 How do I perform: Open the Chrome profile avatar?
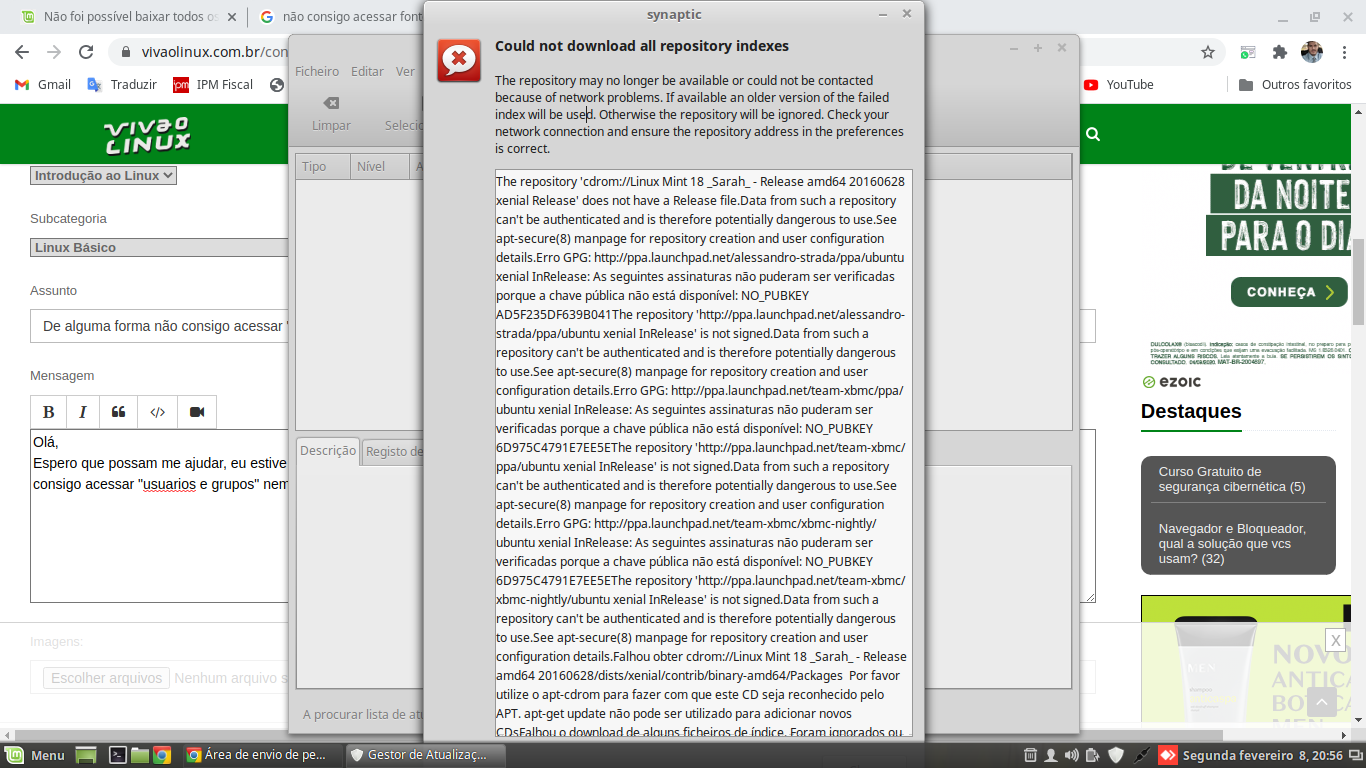tap(1312, 52)
